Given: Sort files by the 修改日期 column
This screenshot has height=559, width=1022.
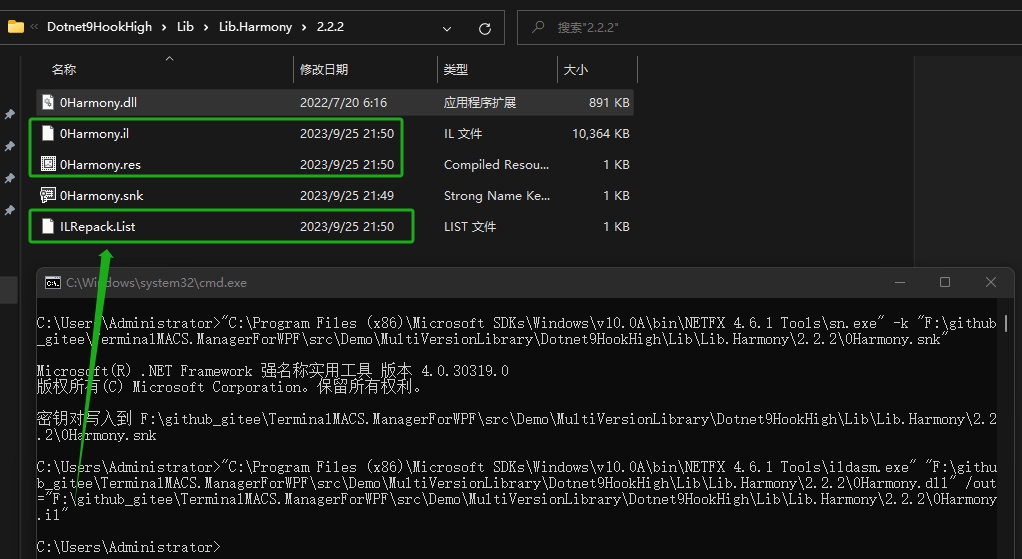Looking at the screenshot, I should pos(324,69).
